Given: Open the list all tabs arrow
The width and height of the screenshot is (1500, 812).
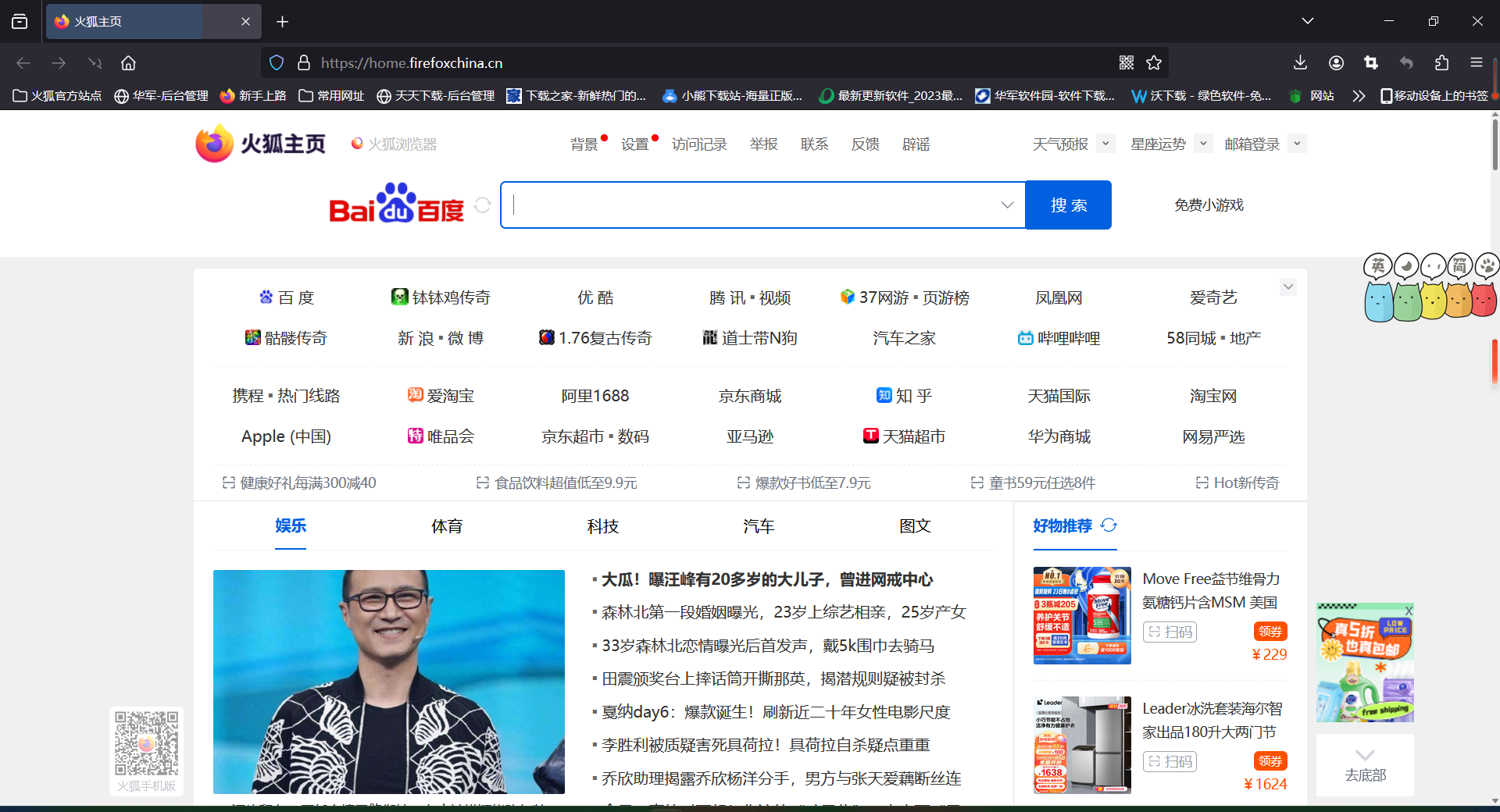Looking at the screenshot, I should pos(1307,21).
